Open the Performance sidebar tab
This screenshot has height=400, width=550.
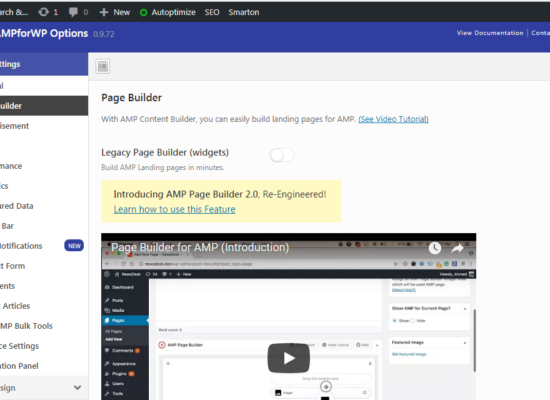44,166
